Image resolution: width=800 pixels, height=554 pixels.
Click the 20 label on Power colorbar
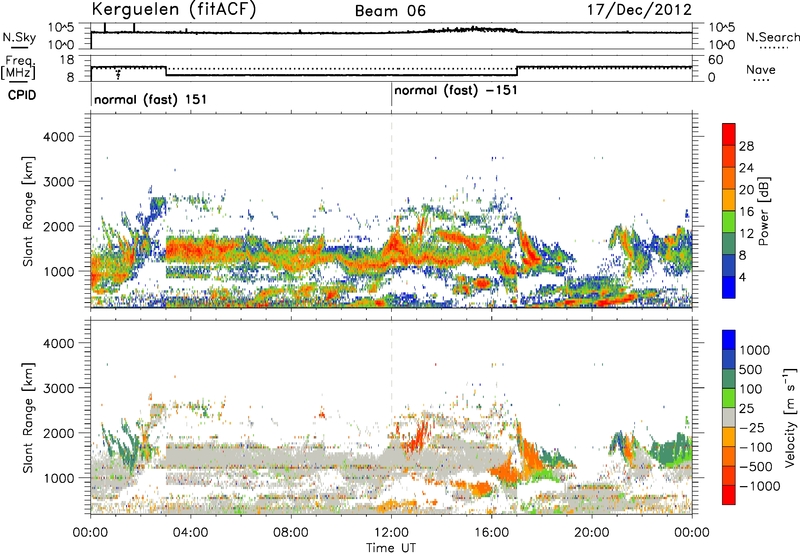pos(746,190)
